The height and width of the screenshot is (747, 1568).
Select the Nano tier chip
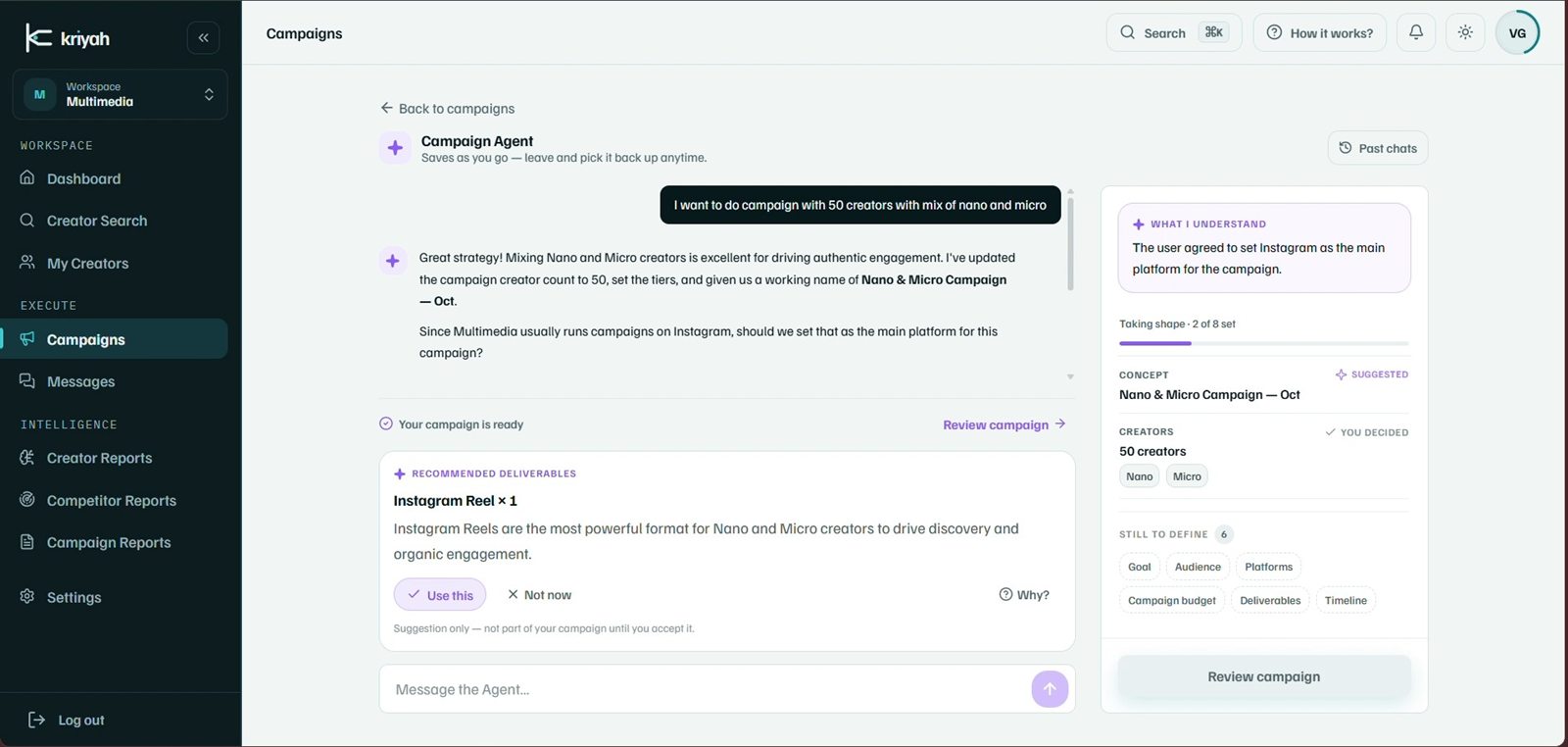pos(1140,476)
